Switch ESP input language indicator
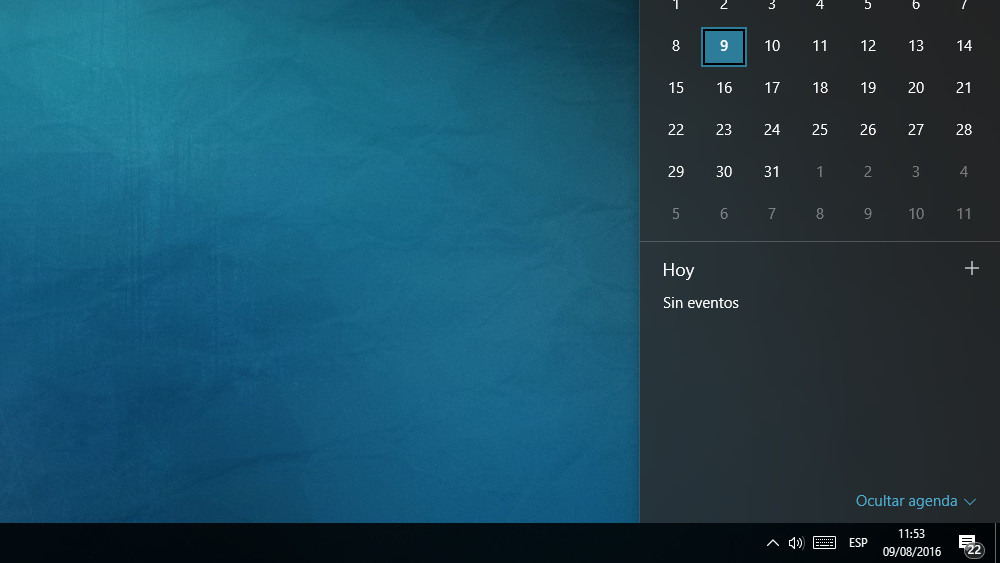The height and width of the screenshot is (563, 1000). point(858,543)
